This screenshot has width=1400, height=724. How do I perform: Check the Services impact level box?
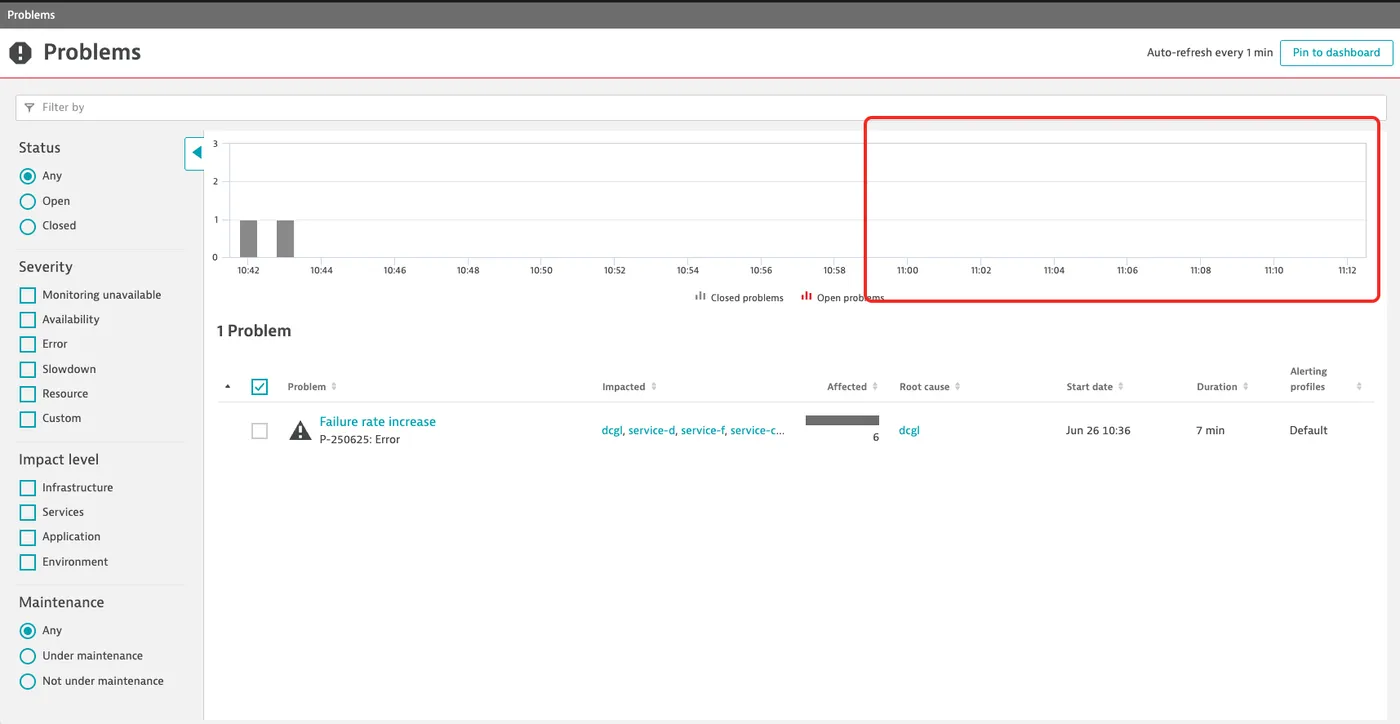tap(28, 512)
